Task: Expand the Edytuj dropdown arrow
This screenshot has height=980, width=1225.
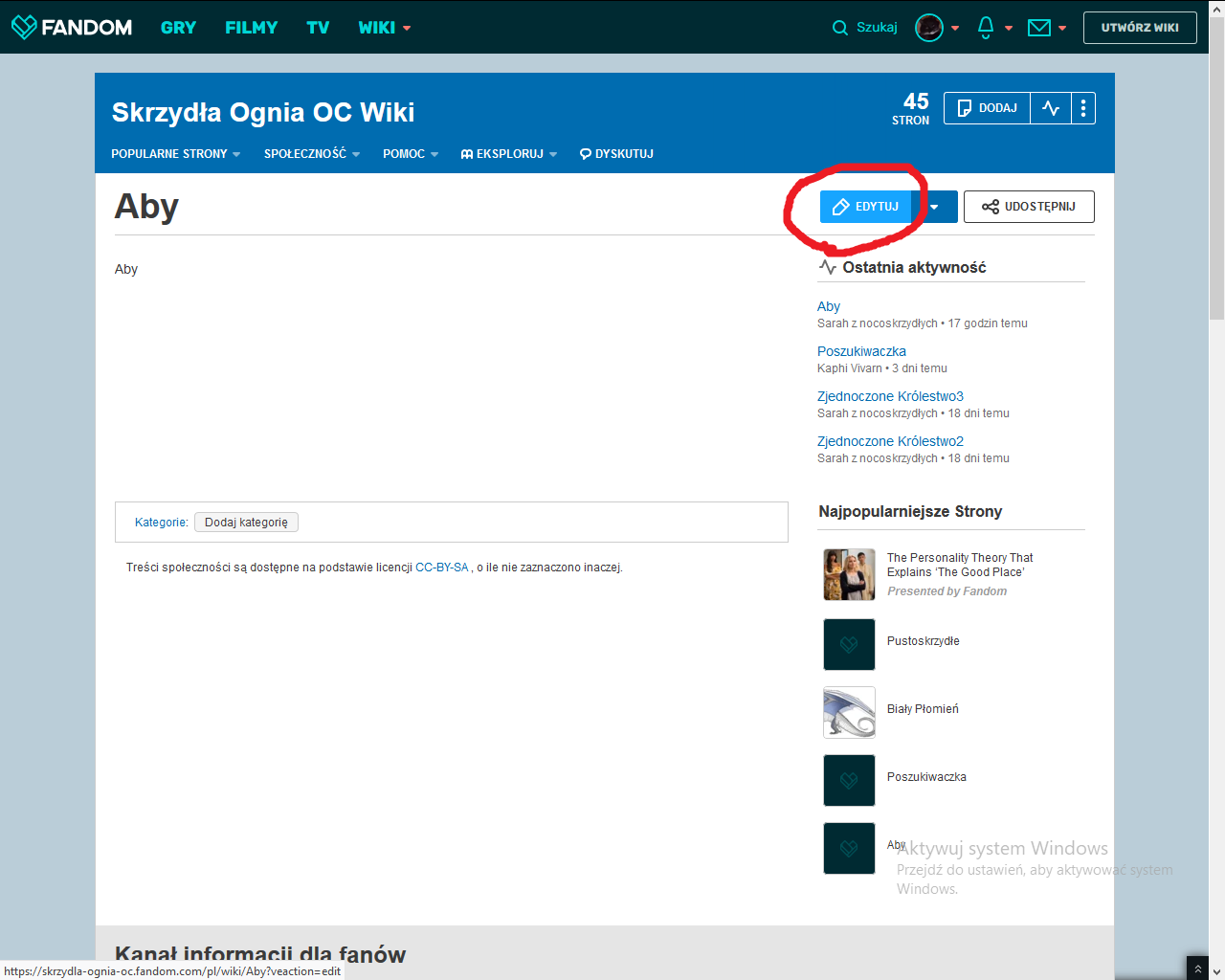Action: pyautogui.click(x=935, y=207)
